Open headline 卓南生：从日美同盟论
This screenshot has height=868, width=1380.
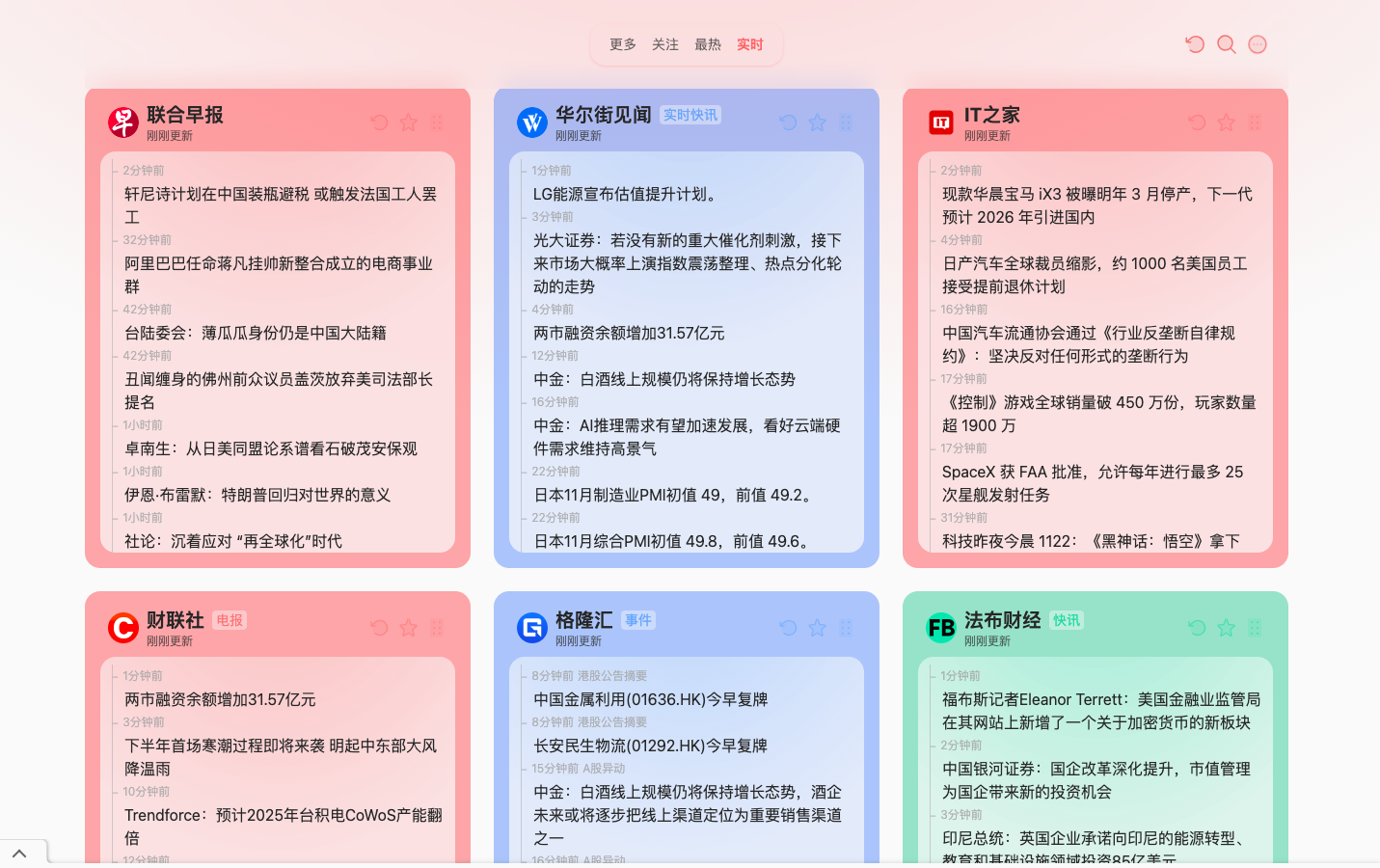coord(271,448)
